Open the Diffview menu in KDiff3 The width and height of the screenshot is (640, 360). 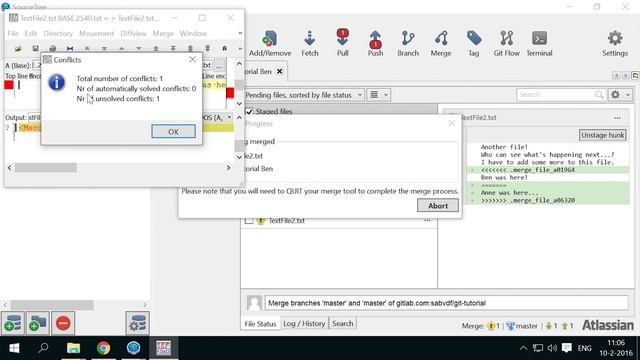(133, 33)
